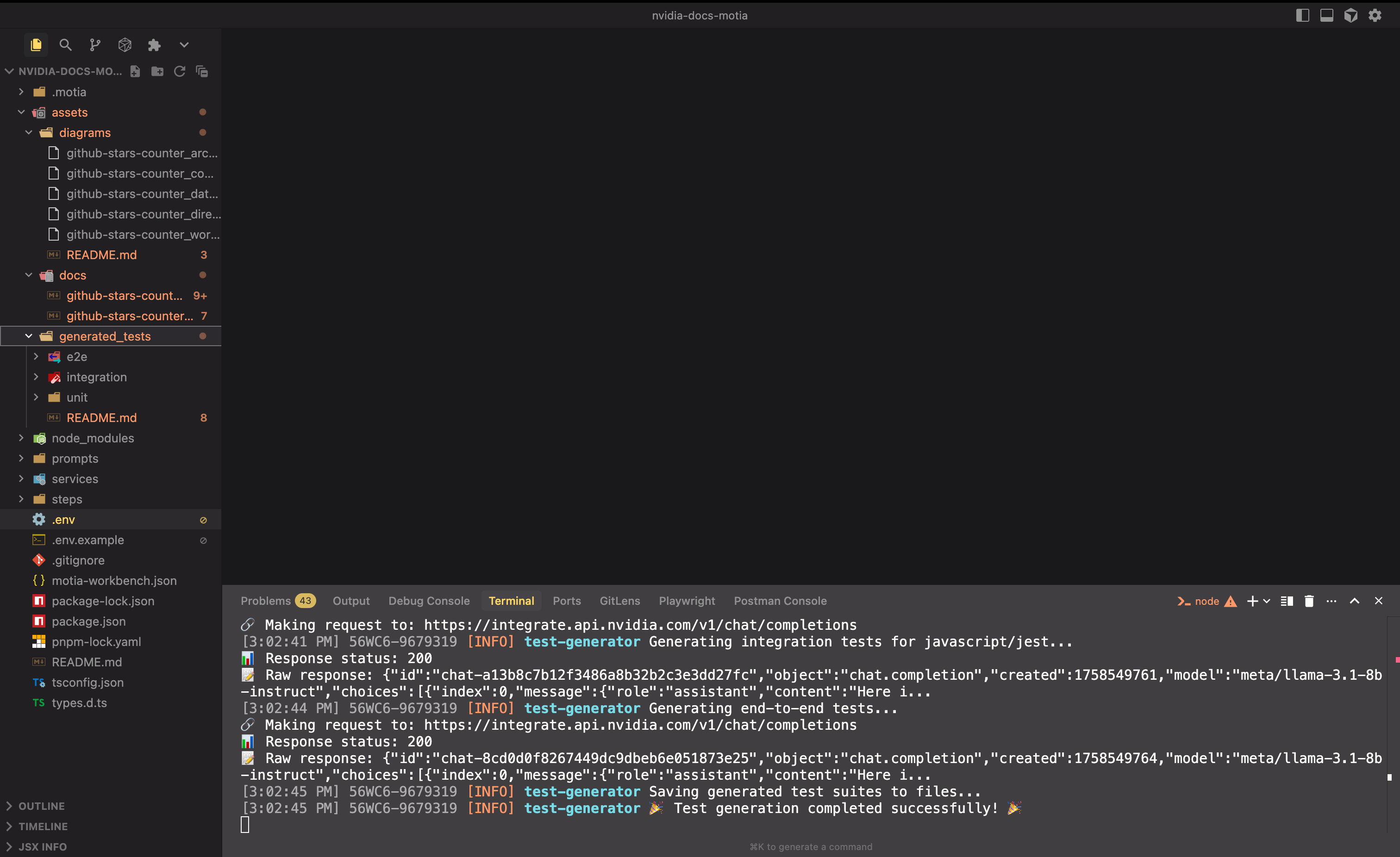This screenshot has height=857, width=1400.
Task: Open the package.json file
Action: pyautogui.click(x=88, y=621)
